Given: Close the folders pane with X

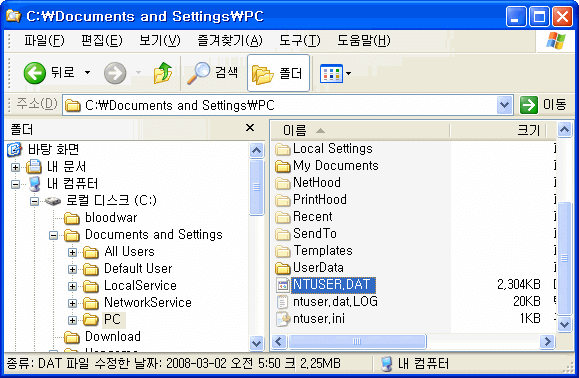Looking at the screenshot, I should 250,128.
